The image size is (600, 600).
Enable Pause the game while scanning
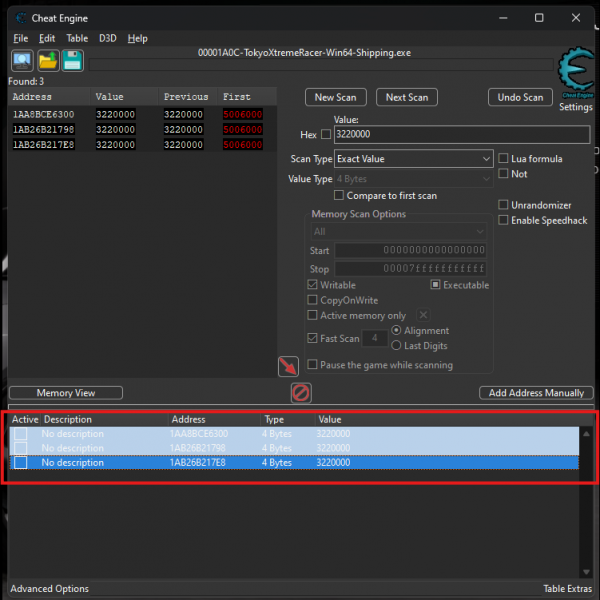coord(312,364)
